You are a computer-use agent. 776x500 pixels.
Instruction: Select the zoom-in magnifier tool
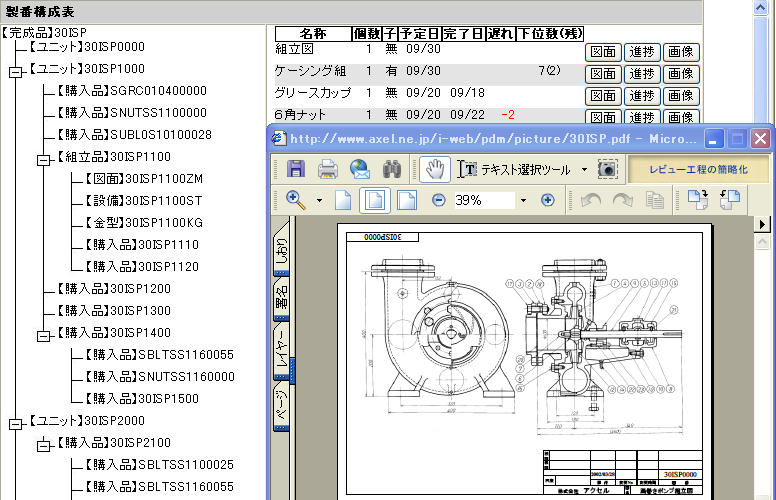point(295,200)
